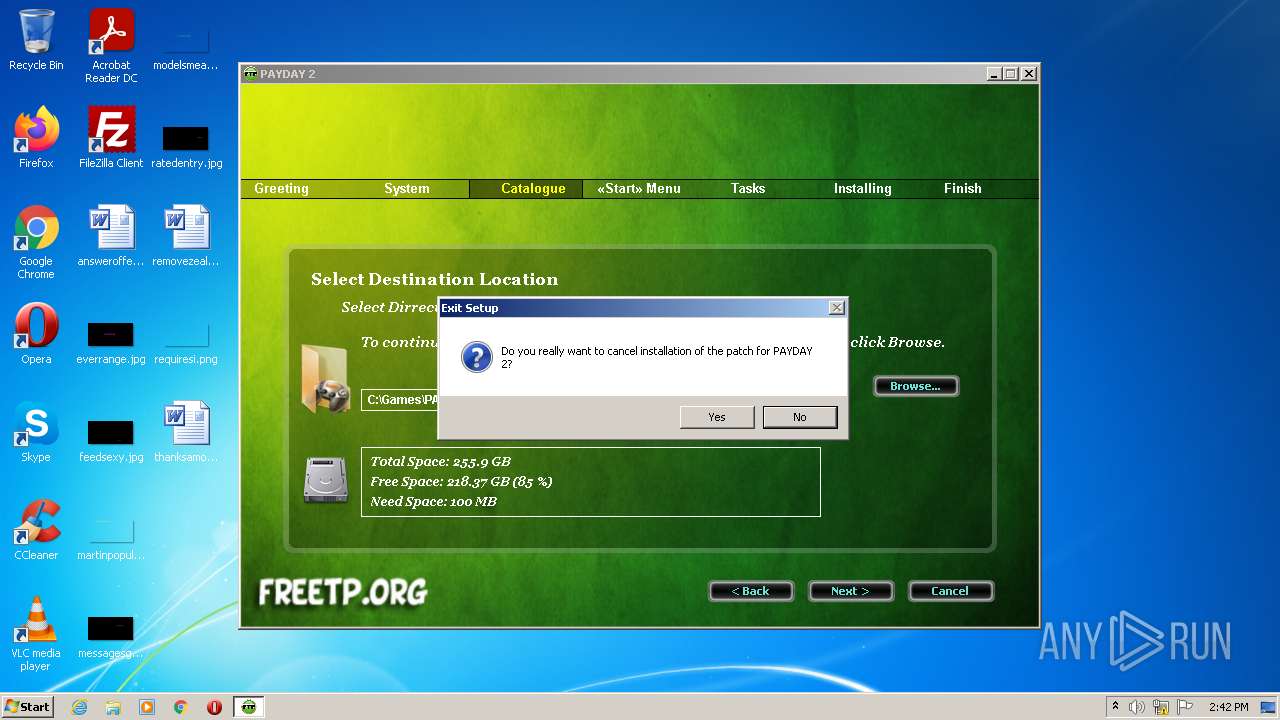This screenshot has width=1280, height=720.
Task: Select the Finish step tab
Action: point(963,188)
